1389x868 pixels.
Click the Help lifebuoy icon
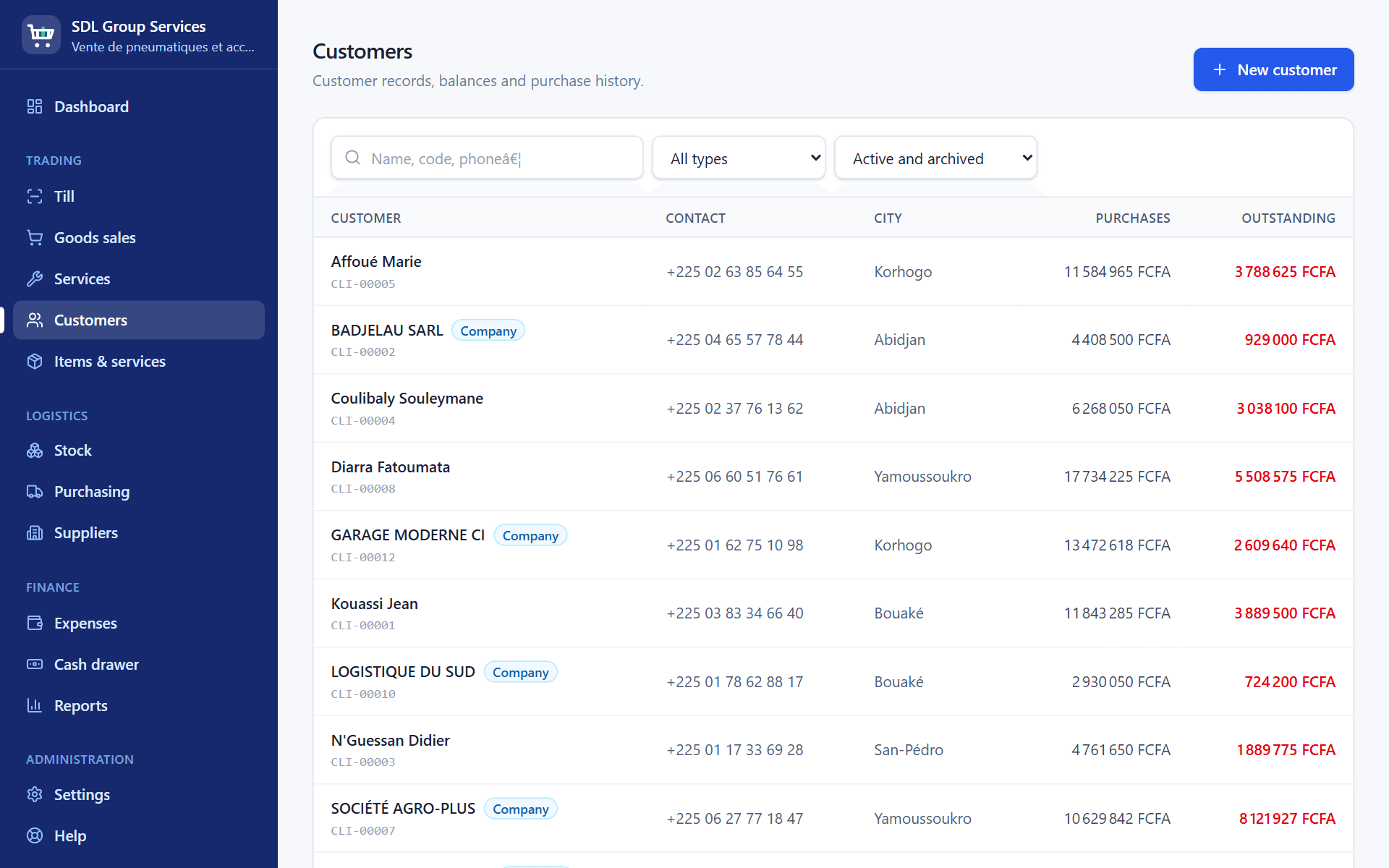point(35,836)
